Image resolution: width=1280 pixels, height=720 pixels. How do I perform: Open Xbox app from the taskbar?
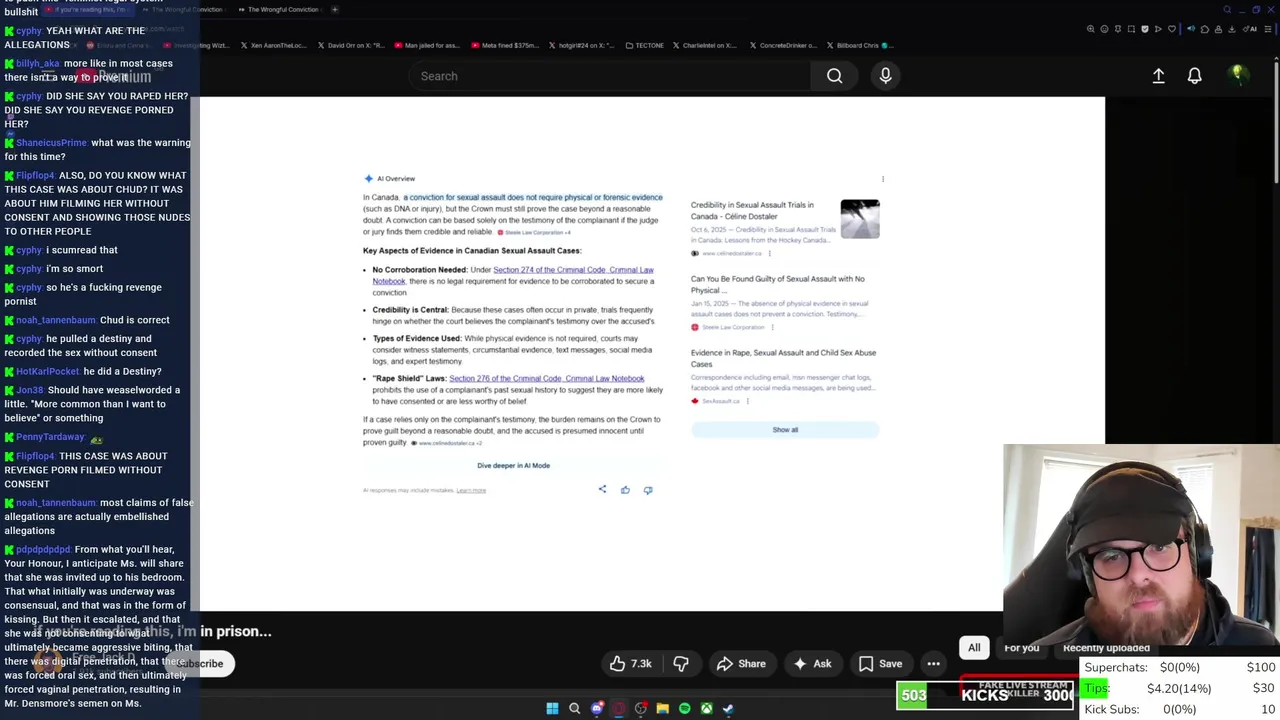[706, 708]
